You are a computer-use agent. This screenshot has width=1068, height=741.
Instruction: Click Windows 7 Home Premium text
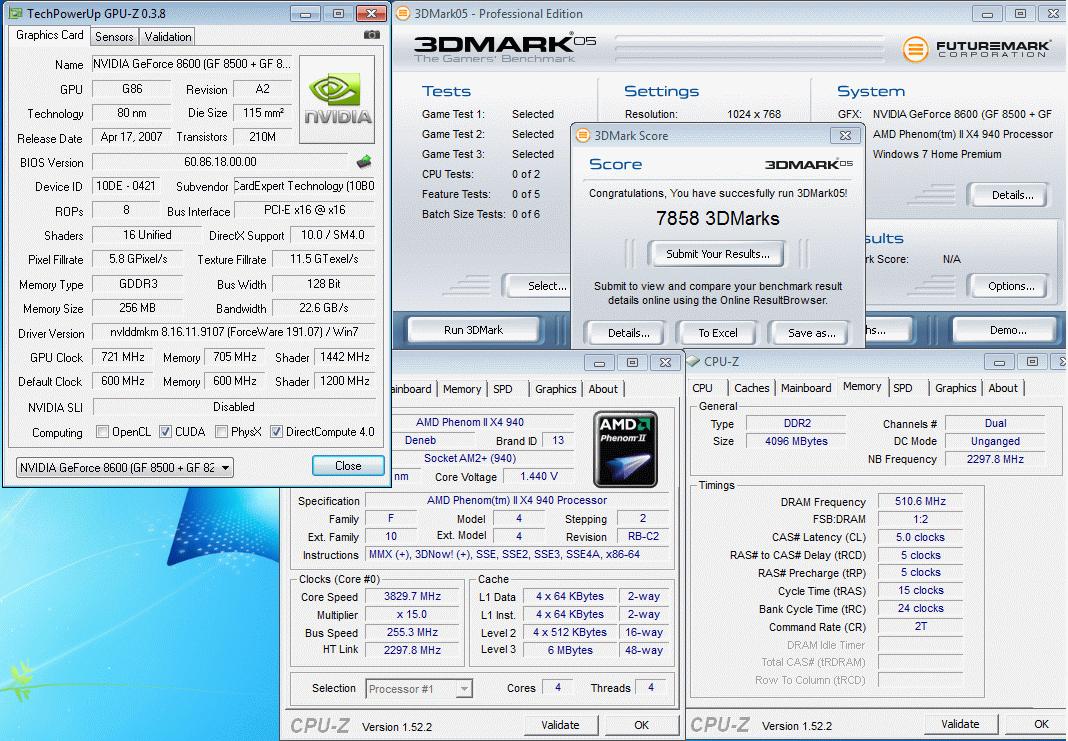click(x=937, y=154)
